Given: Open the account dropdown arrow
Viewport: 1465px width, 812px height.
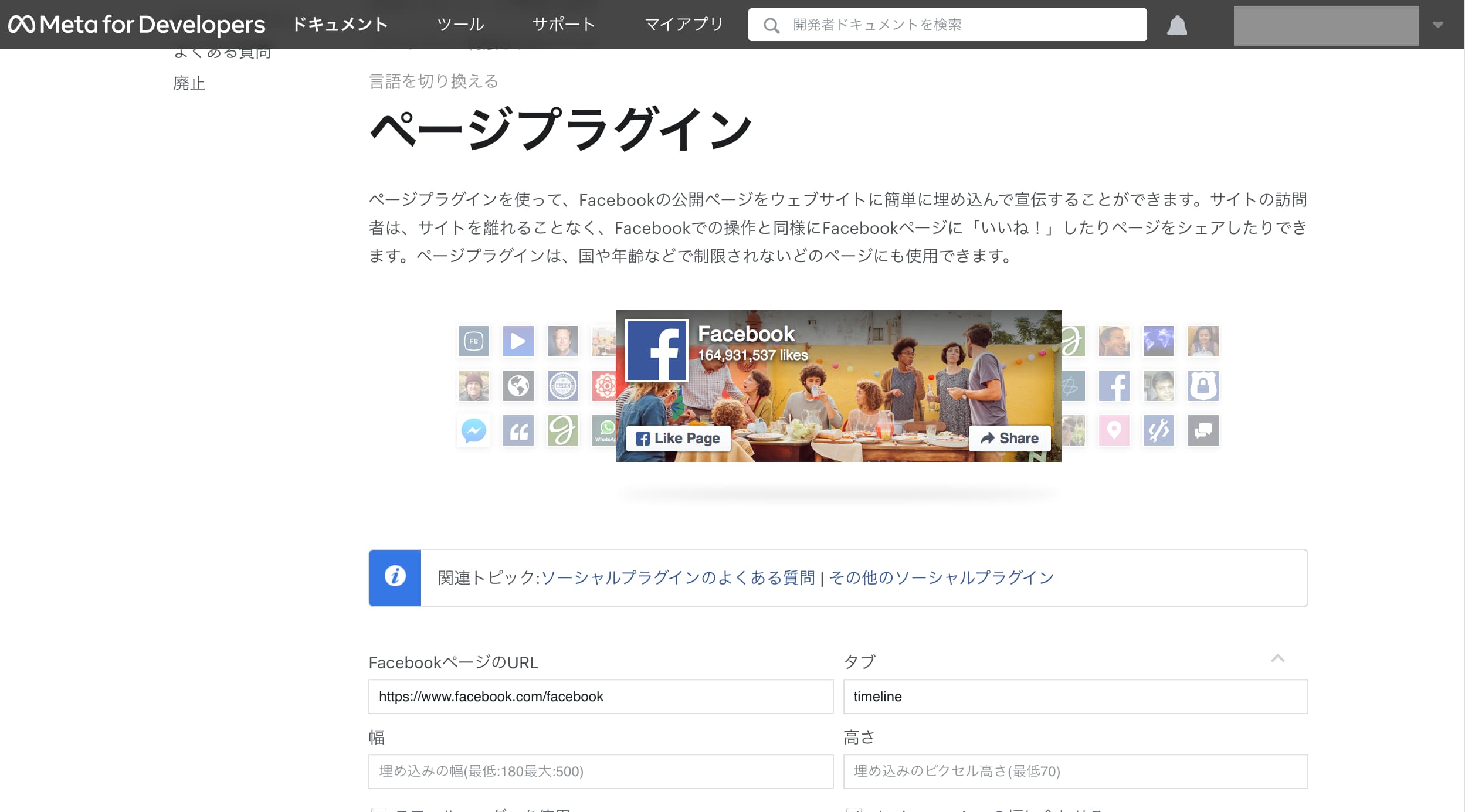Looking at the screenshot, I should click(1437, 25).
